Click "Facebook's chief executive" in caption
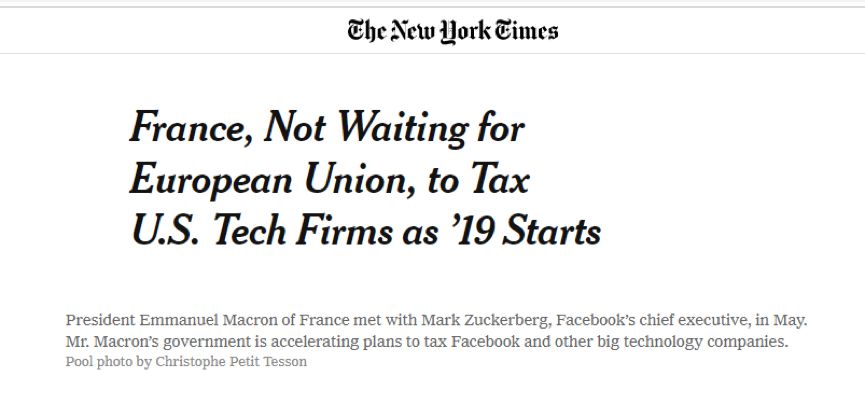Viewport: 865px width, 404px height. (x=652, y=321)
